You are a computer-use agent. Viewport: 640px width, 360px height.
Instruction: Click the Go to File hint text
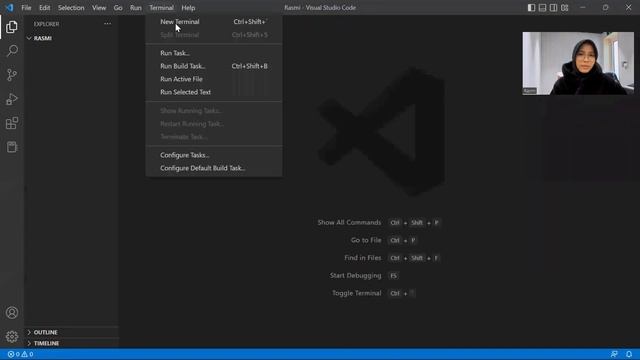tap(366, 240)
